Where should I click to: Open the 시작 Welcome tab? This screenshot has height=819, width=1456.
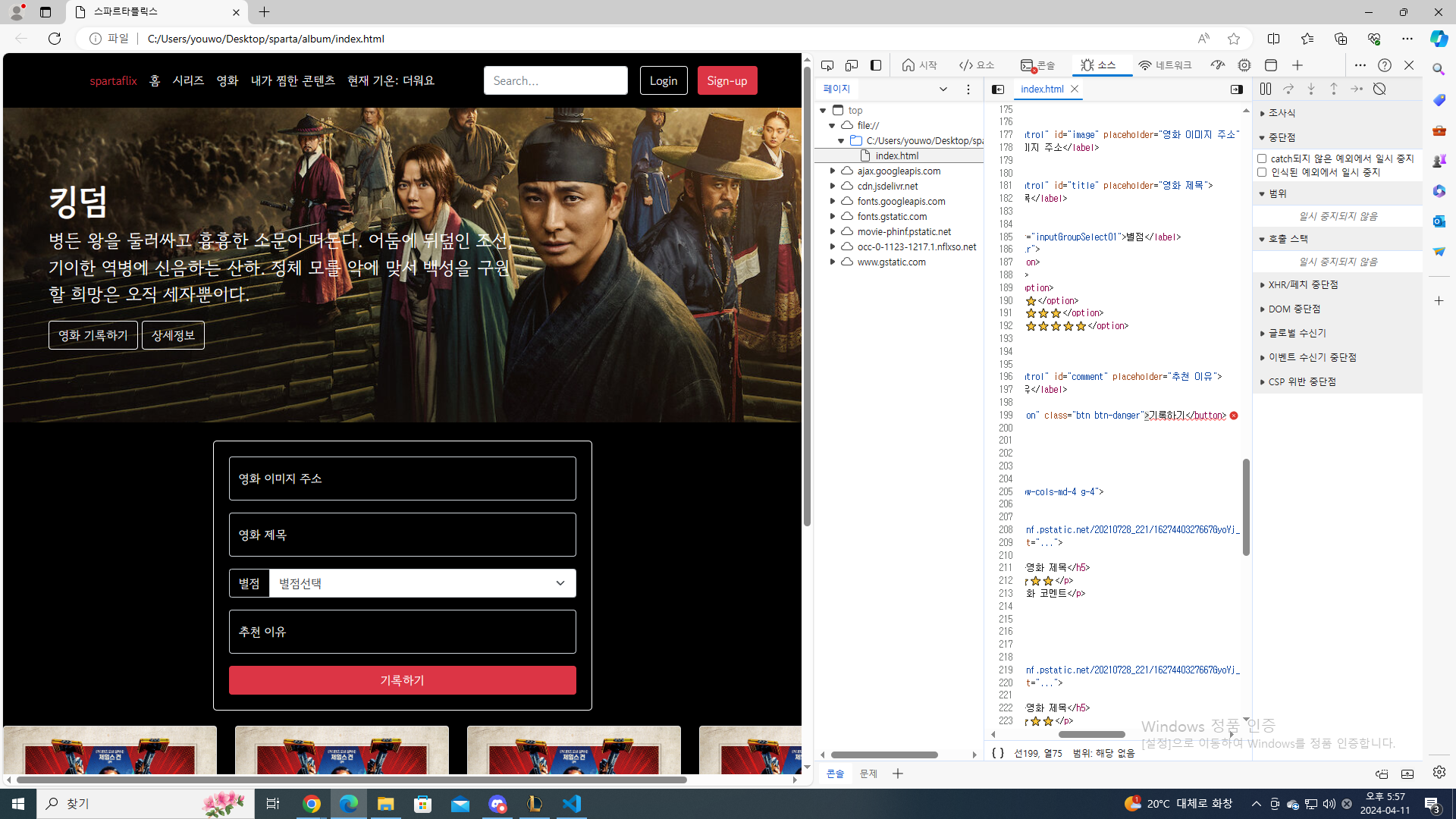pyautogui.click(x=920, y=65)
